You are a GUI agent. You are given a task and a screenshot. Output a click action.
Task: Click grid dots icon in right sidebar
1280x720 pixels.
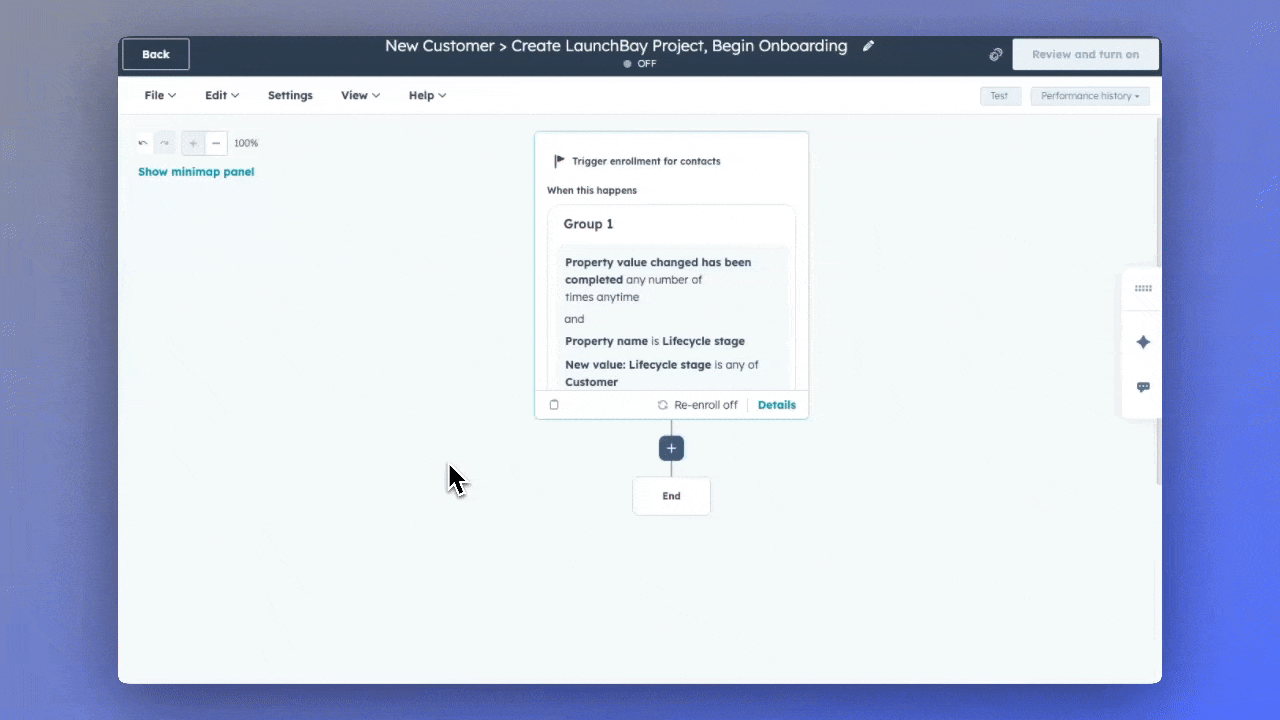(x=1143, y=289)
